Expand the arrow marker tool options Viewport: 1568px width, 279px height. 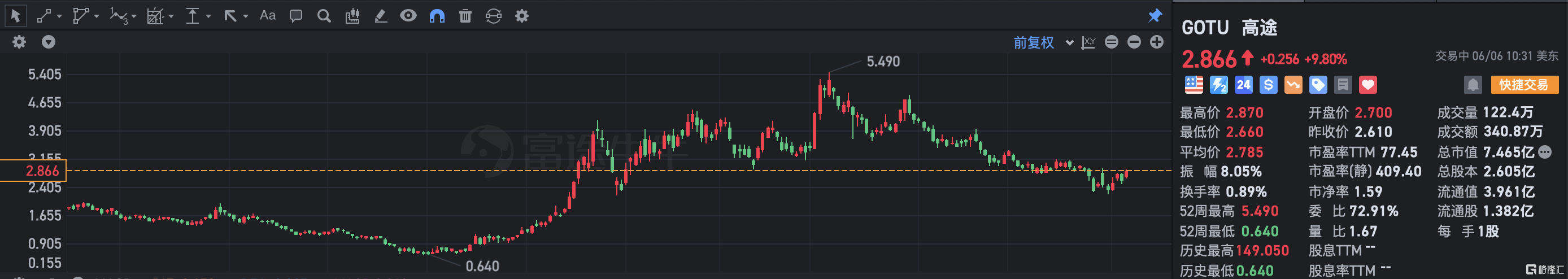pyautogui.click(x=246, y=16)
